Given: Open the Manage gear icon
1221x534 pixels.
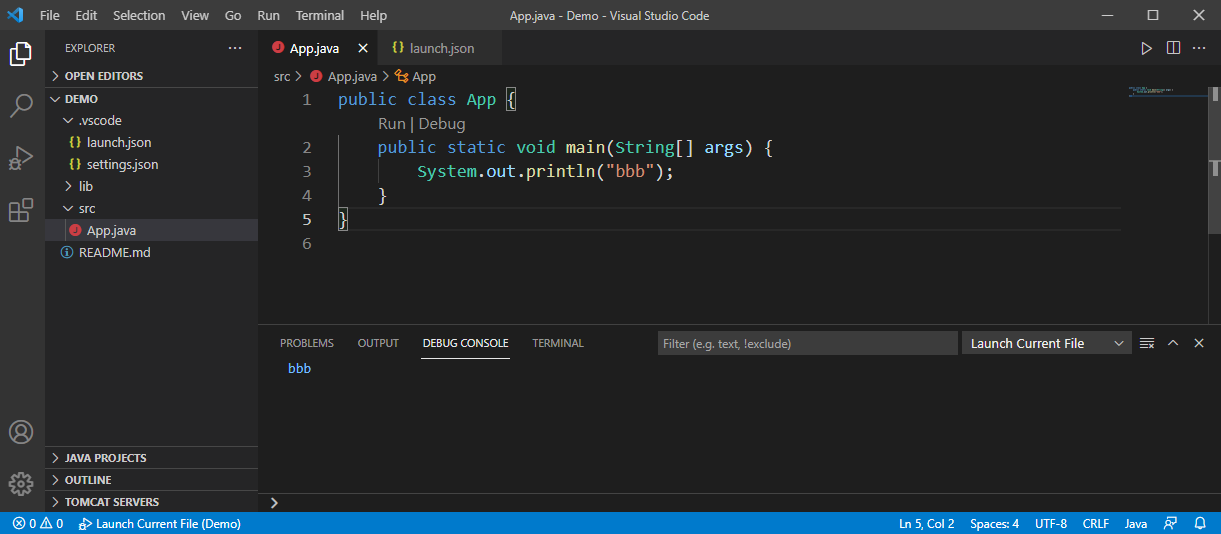Looking at the screenshot, I should [21, 484].
